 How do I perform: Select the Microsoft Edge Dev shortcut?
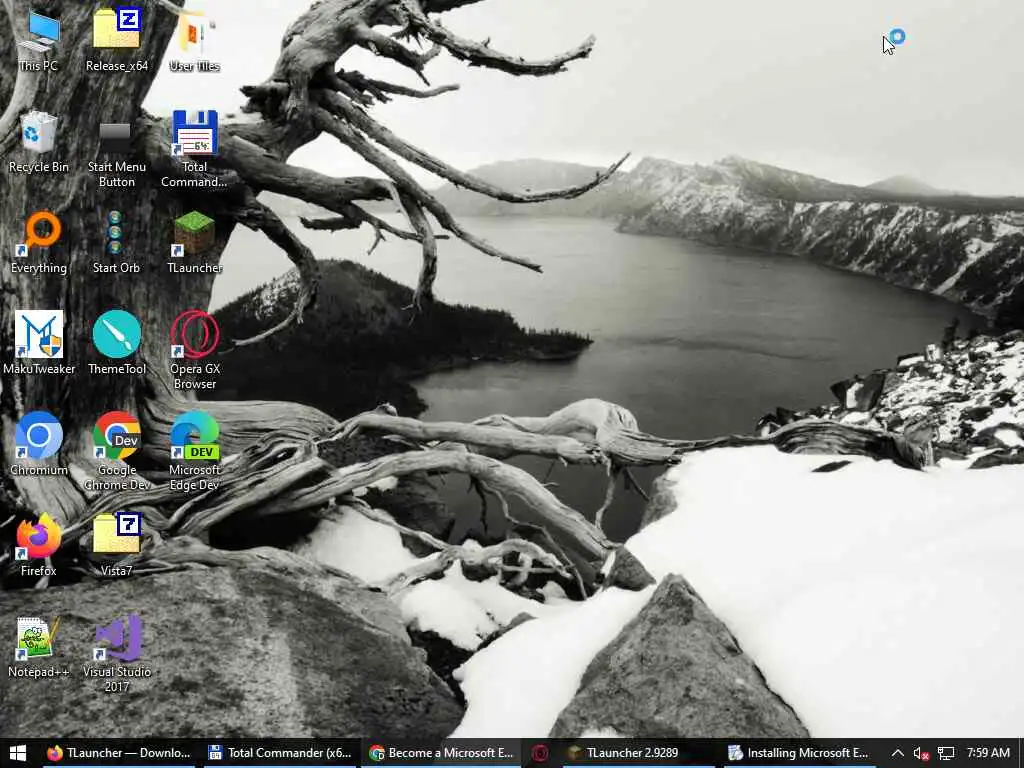pyautogui.click(x=195, y=452)
